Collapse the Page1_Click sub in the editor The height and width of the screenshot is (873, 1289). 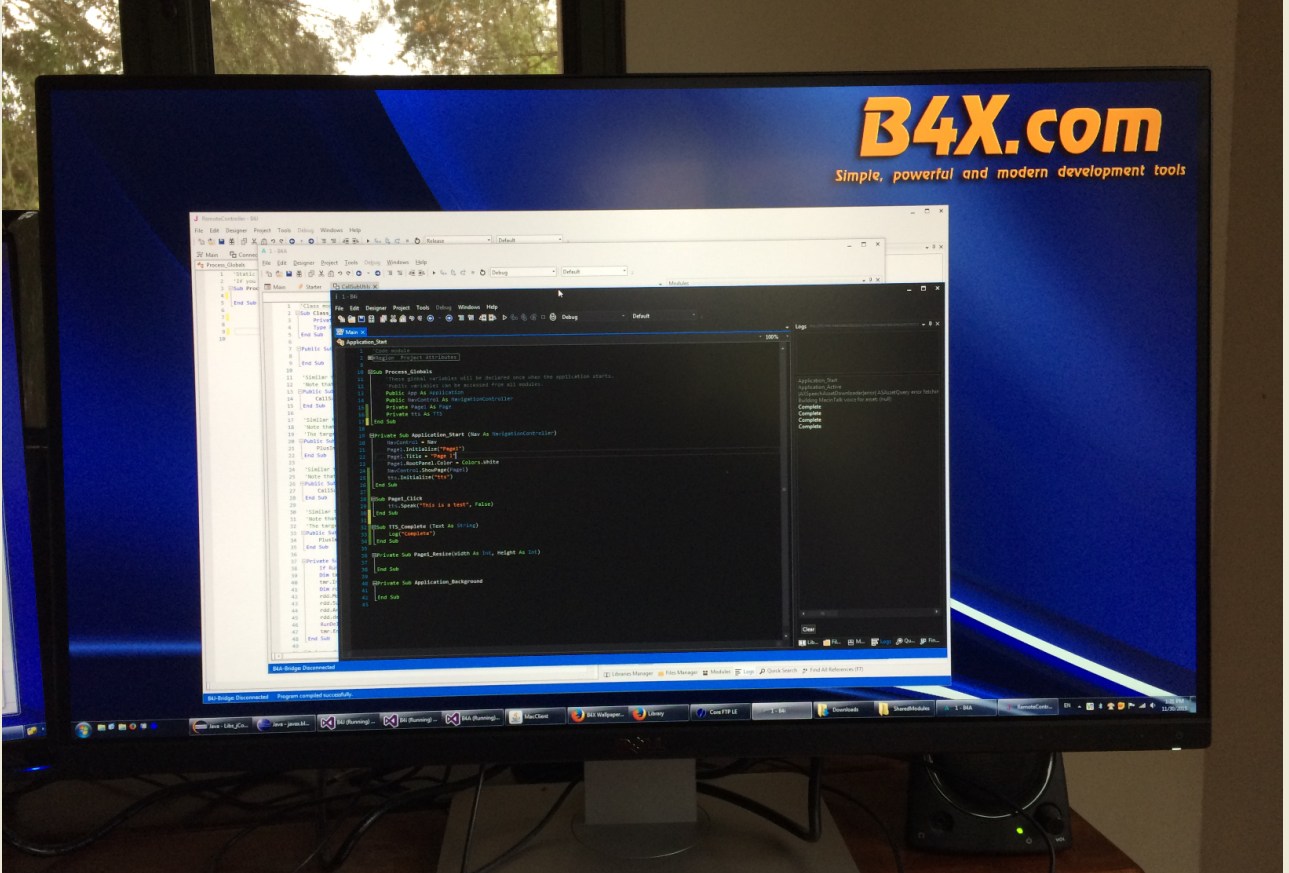point(371,498)
